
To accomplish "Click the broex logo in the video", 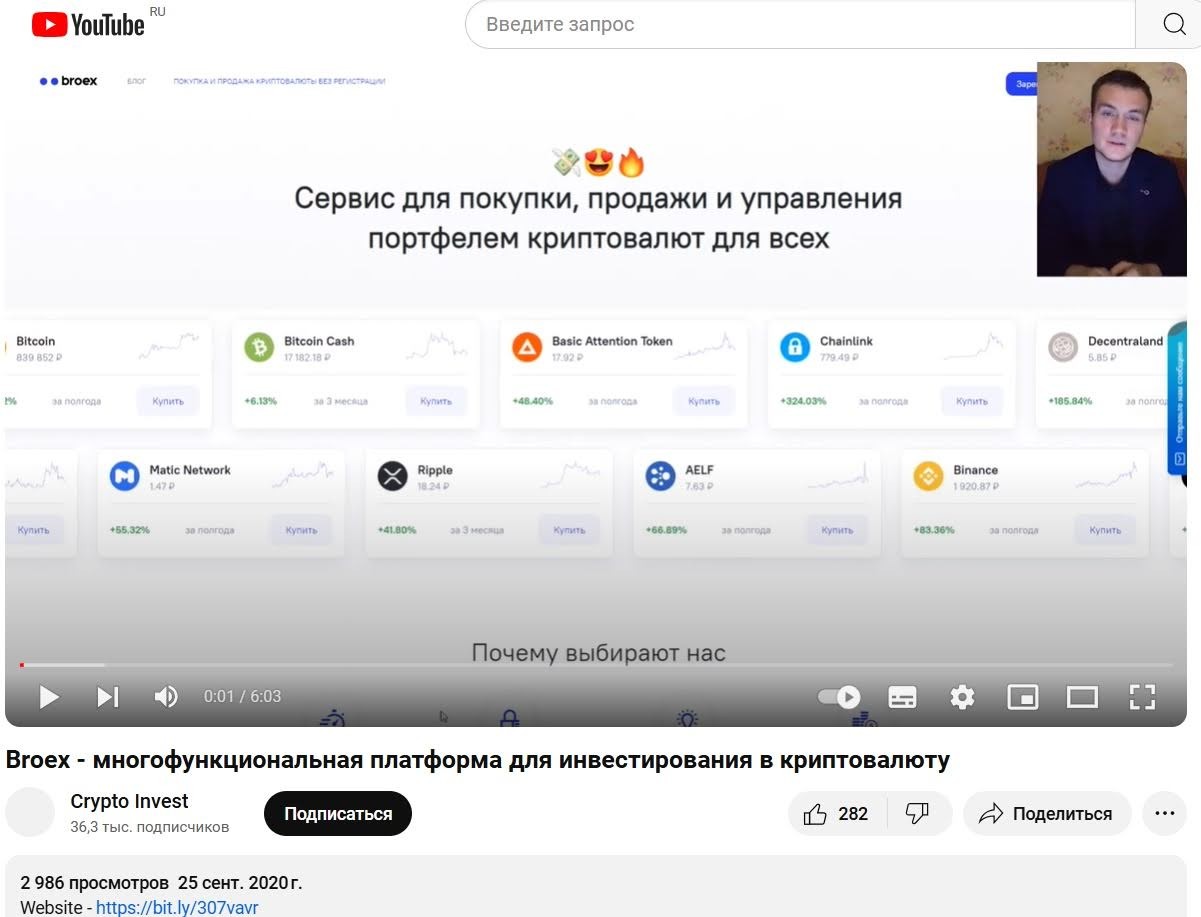I will 68,81.
